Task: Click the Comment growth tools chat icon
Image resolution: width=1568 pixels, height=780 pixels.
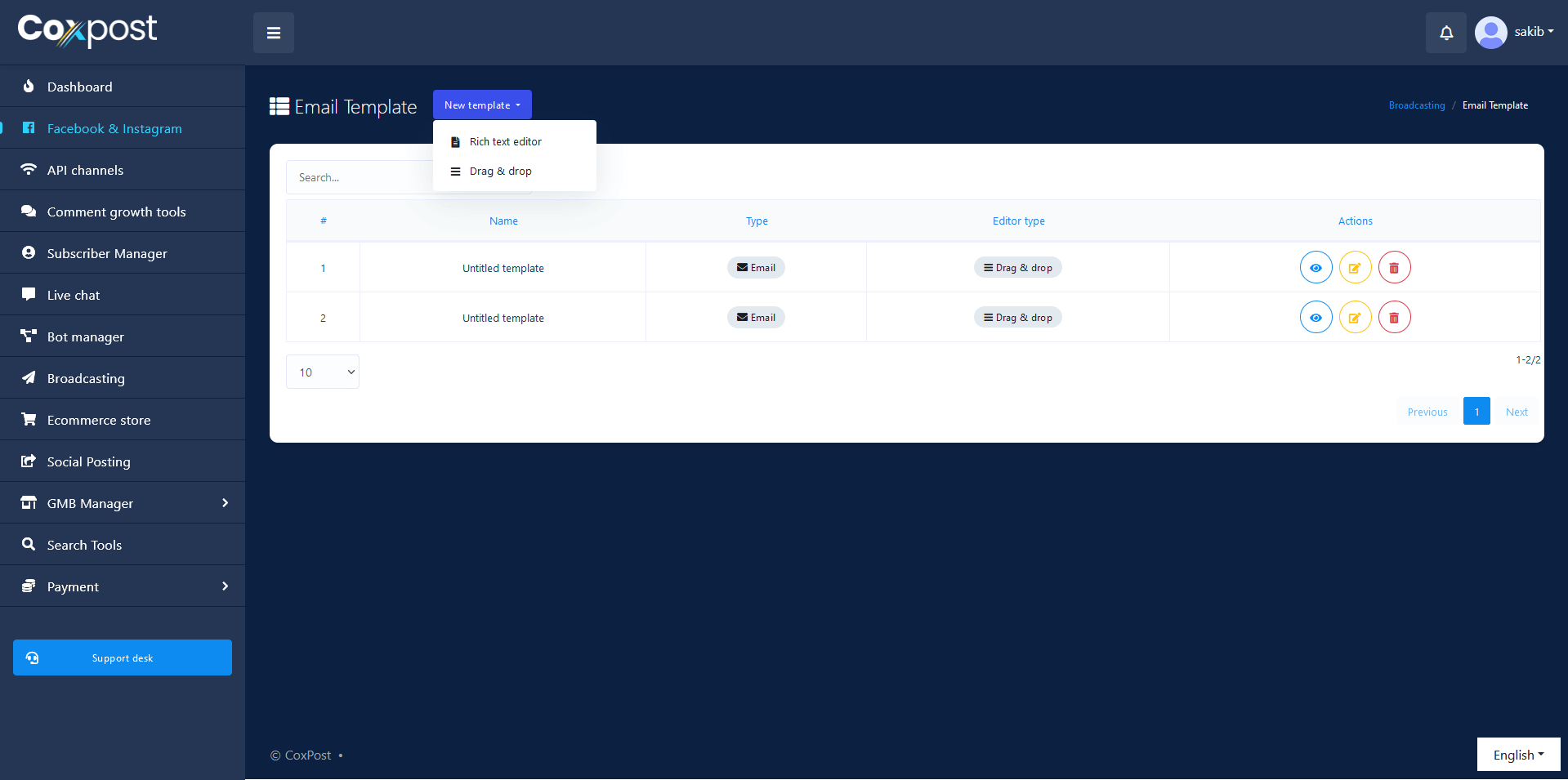Action: point(29,211)
